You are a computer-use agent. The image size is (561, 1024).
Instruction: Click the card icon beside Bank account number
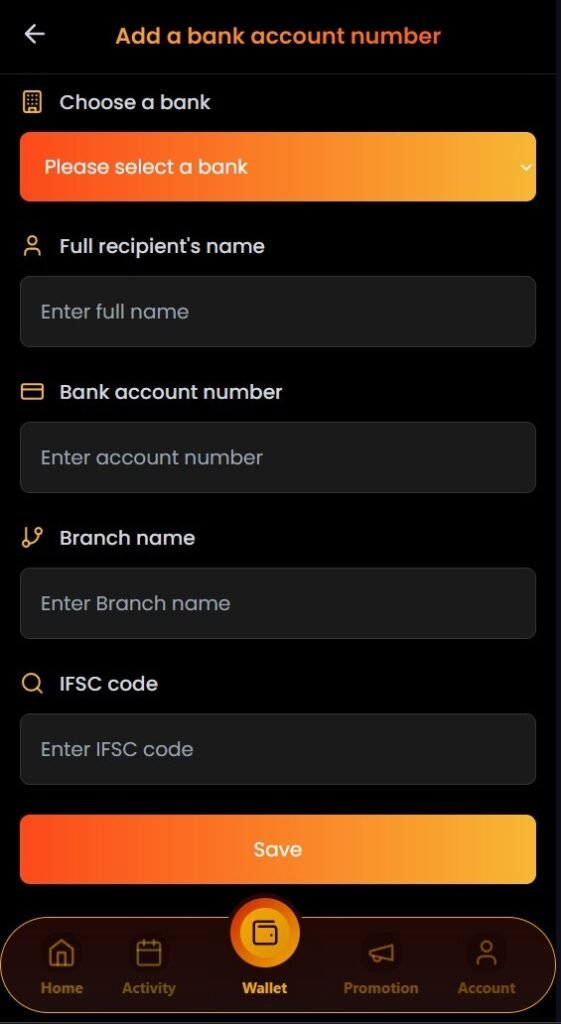coord(32,392)
